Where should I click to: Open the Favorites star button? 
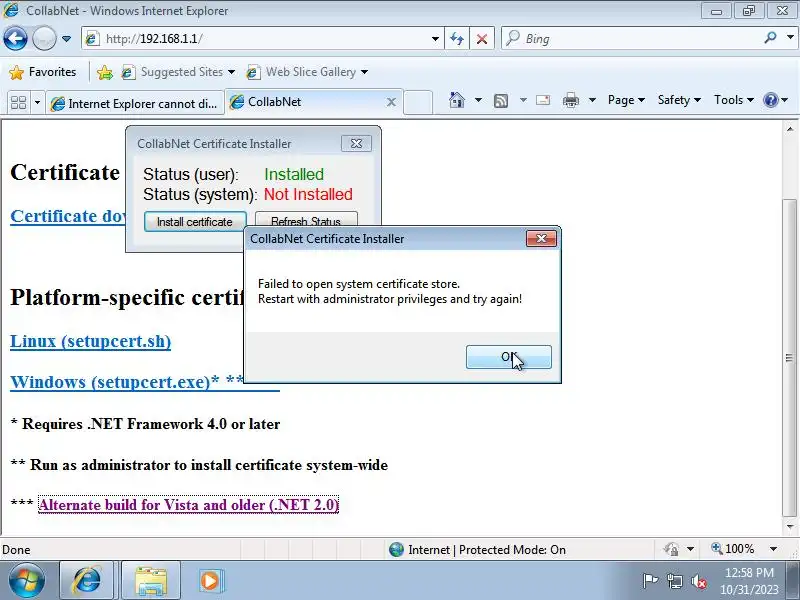(x=43, y=72)
